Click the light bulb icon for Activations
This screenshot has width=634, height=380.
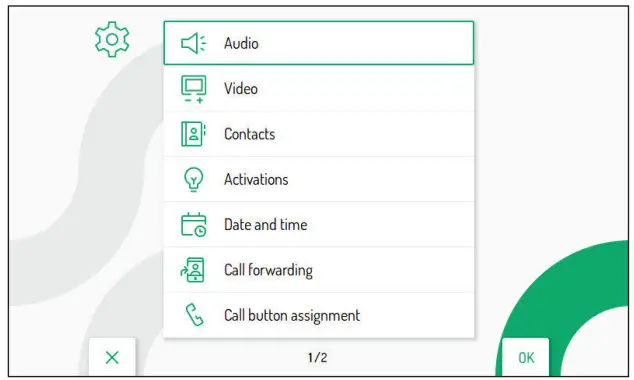194,179
